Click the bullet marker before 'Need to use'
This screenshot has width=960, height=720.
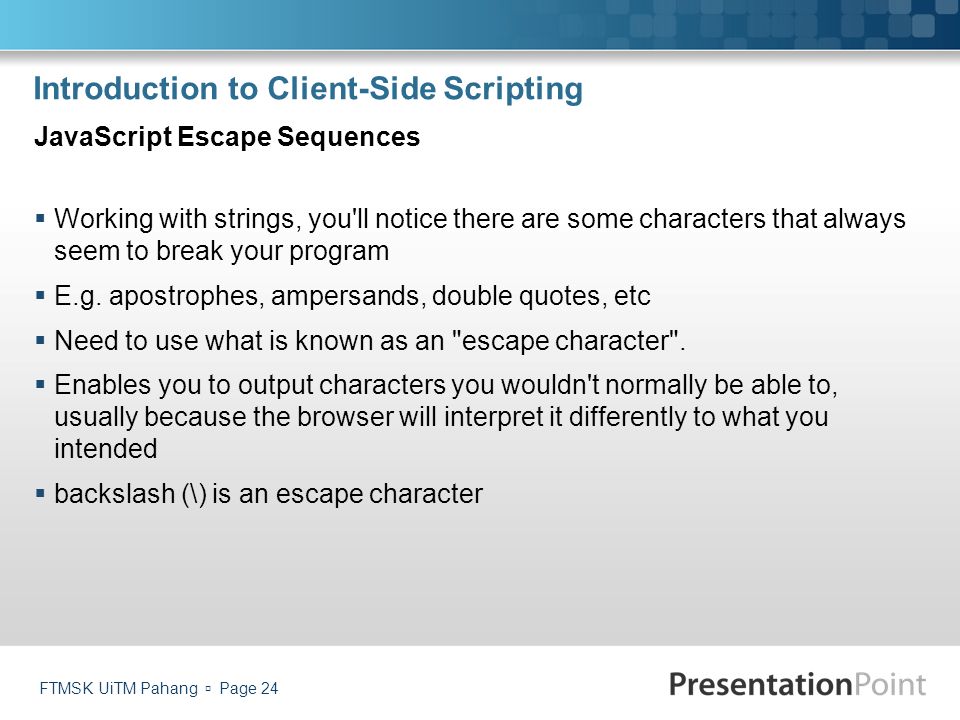[x=40, y=340]
